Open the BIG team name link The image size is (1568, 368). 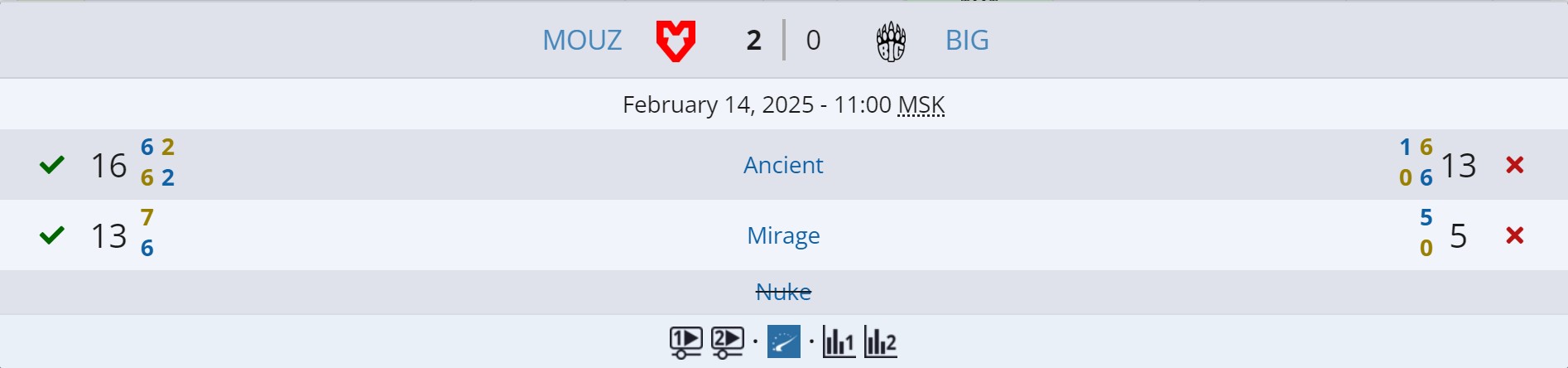click(967, 40)
